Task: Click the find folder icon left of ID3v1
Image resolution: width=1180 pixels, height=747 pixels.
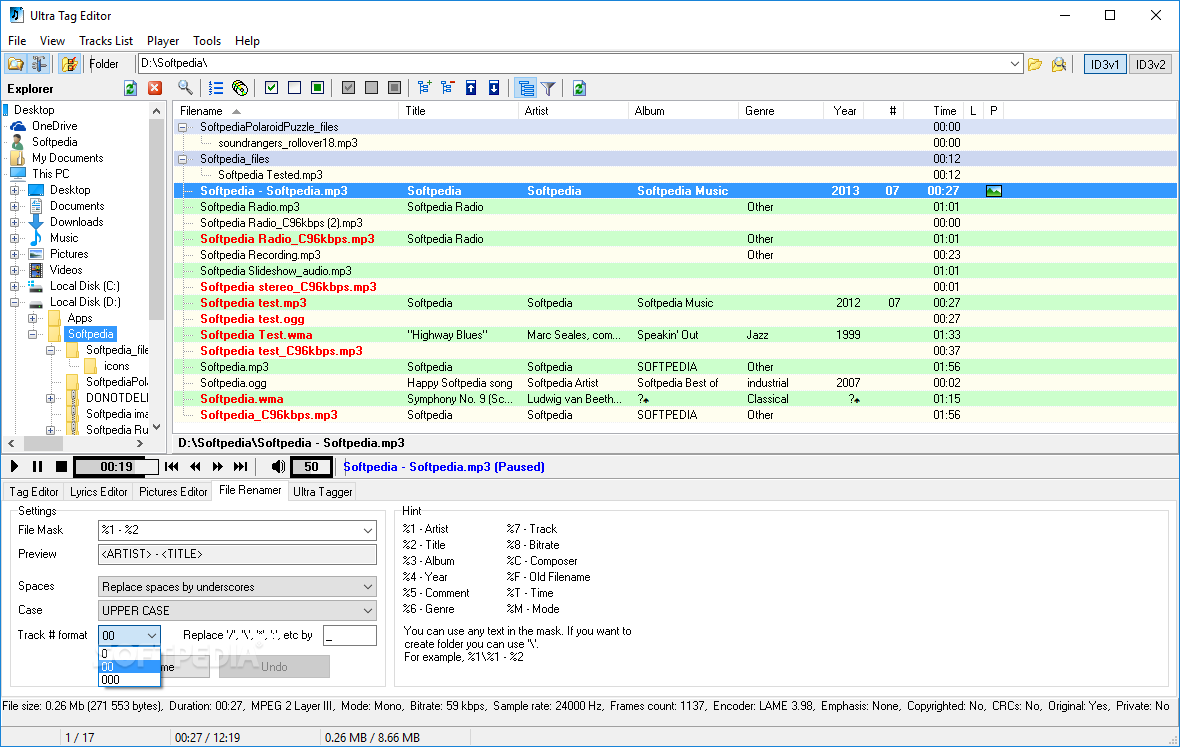Action: coord(1060,64)
